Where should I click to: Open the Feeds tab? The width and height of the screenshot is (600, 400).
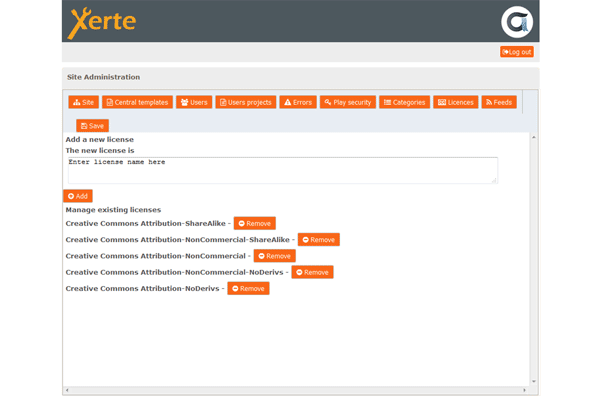[499, 102]
